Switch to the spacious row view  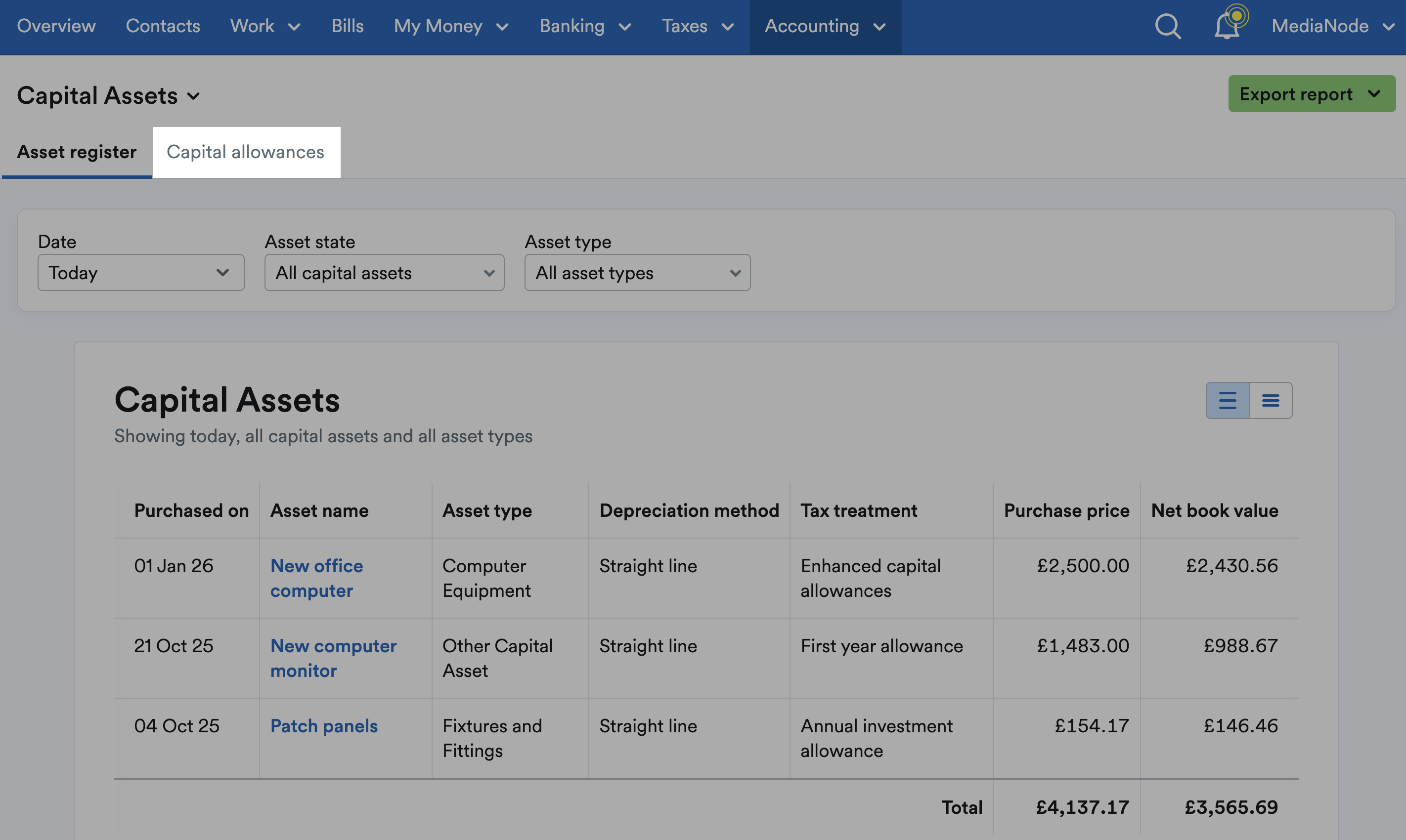(x=1228, y=400)
